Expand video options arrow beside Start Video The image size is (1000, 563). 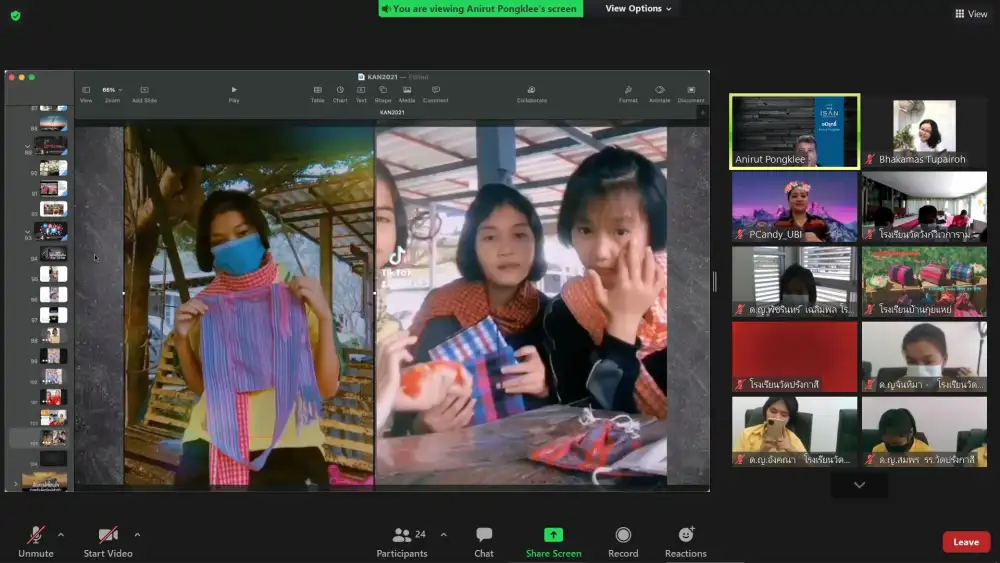click(137, 534)
